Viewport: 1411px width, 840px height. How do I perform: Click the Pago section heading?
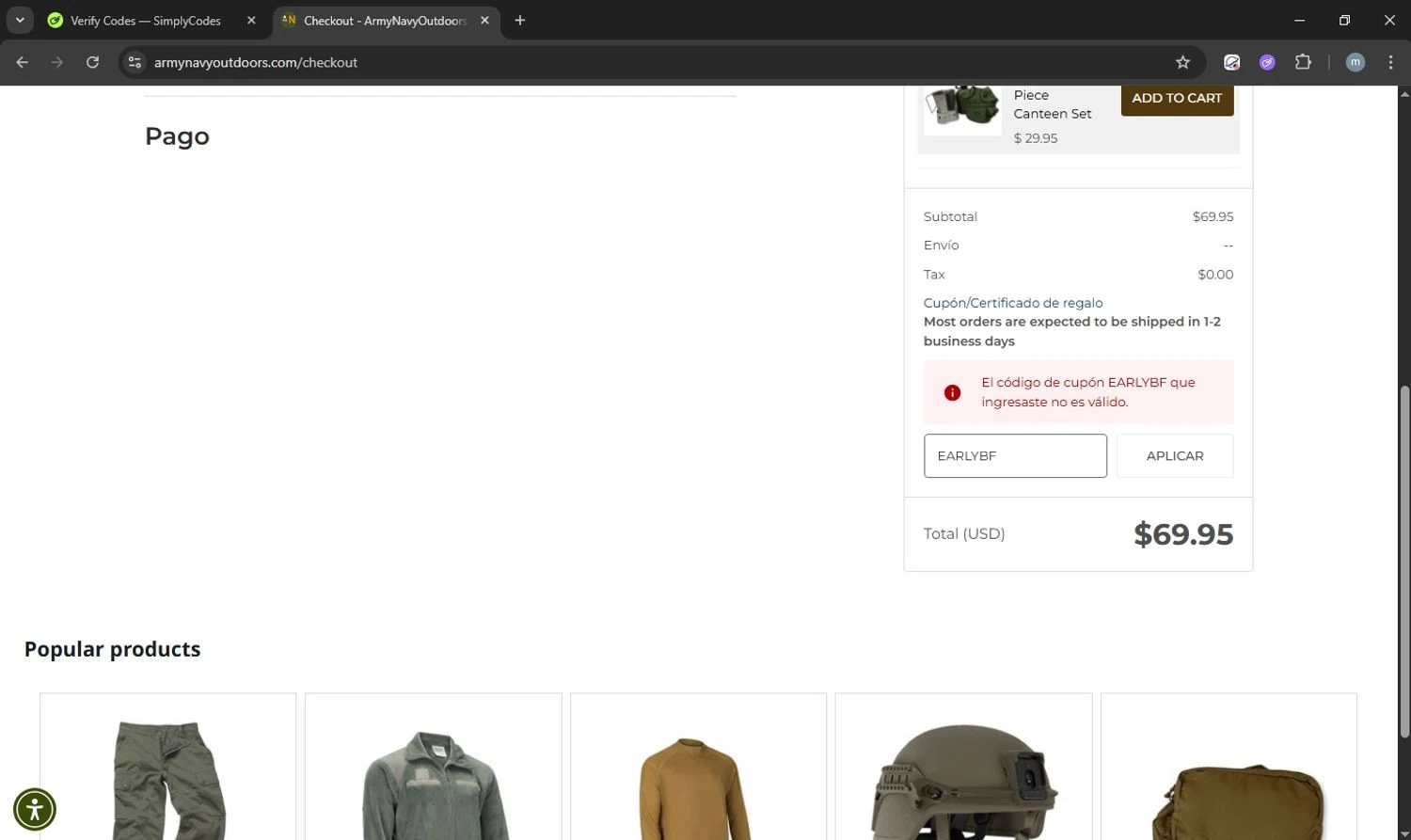point(177,136)
